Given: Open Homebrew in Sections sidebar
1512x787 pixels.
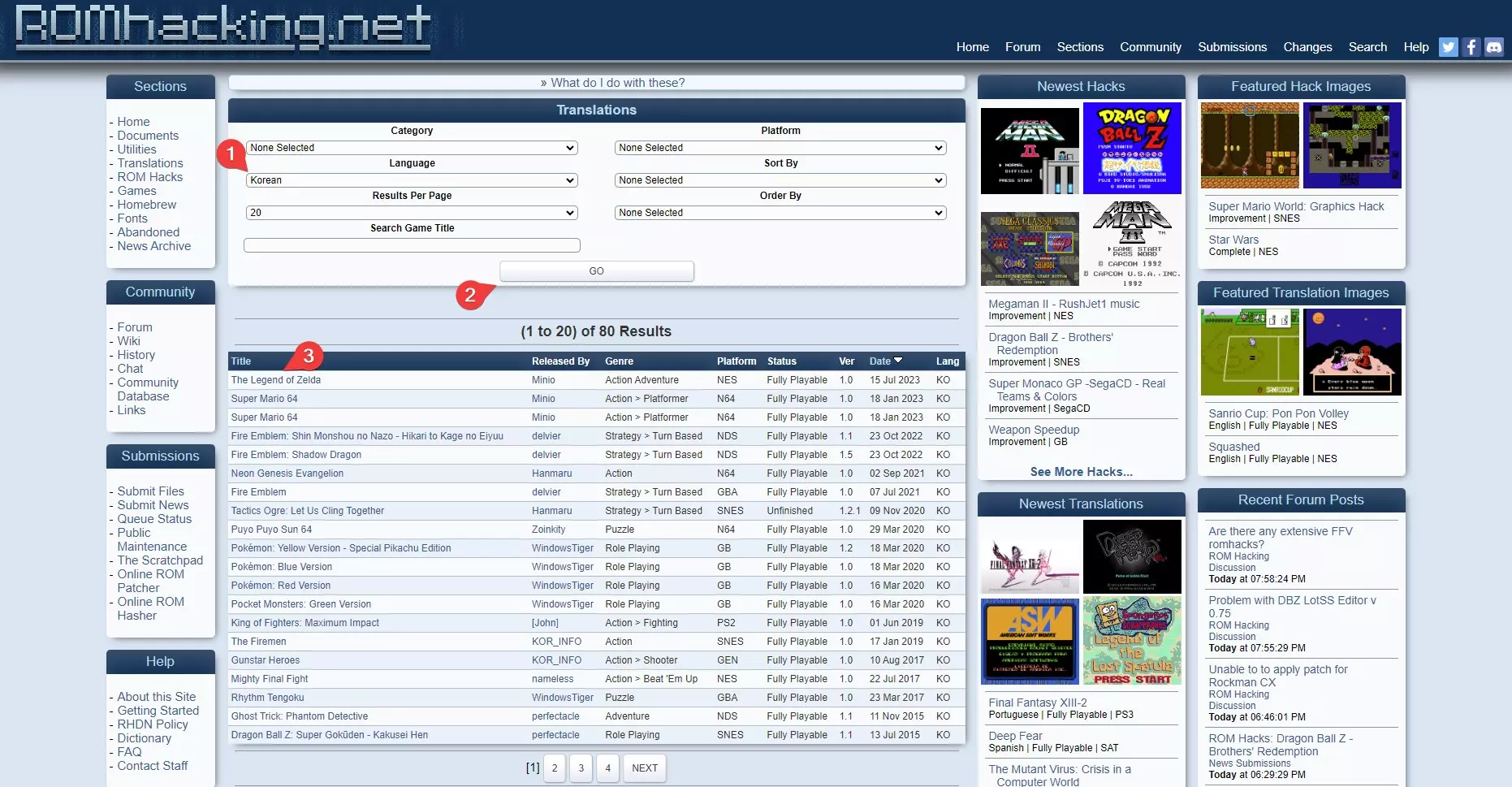Looking at the screenshot, I should tap(147, 205).
